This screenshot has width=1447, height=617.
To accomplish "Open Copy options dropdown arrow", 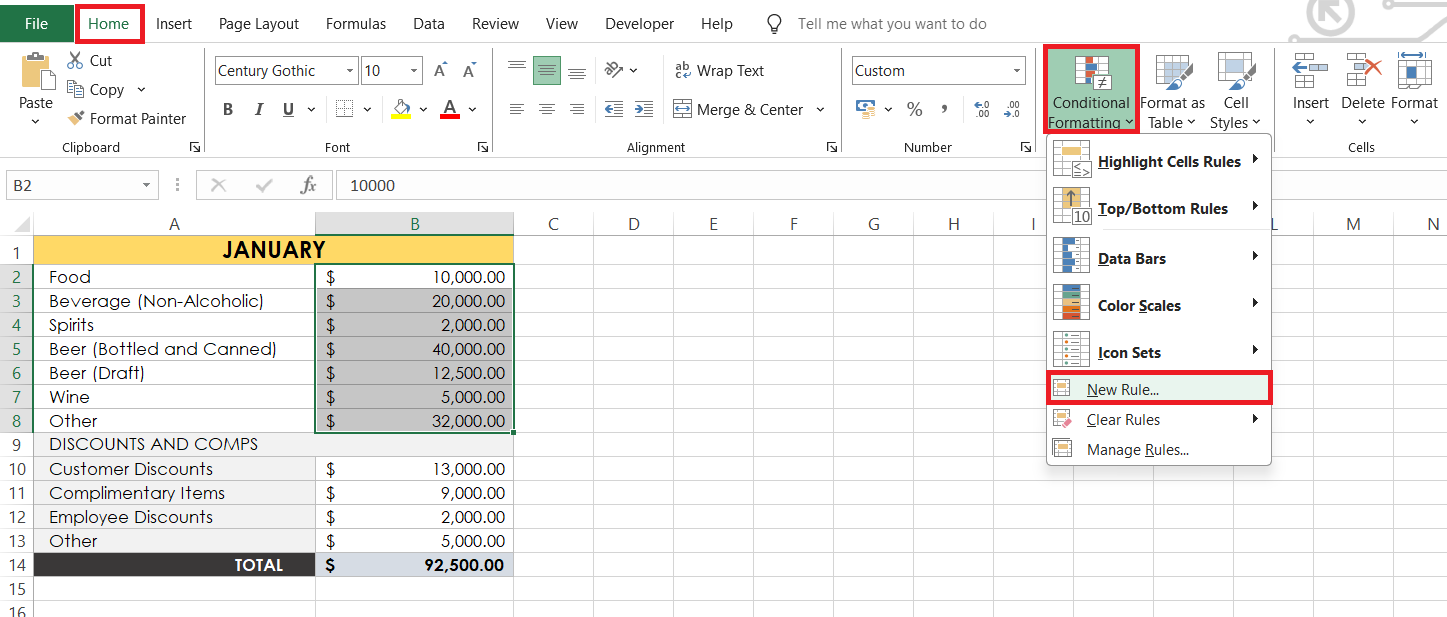I will pyautogui.click(x=141, y=90).
